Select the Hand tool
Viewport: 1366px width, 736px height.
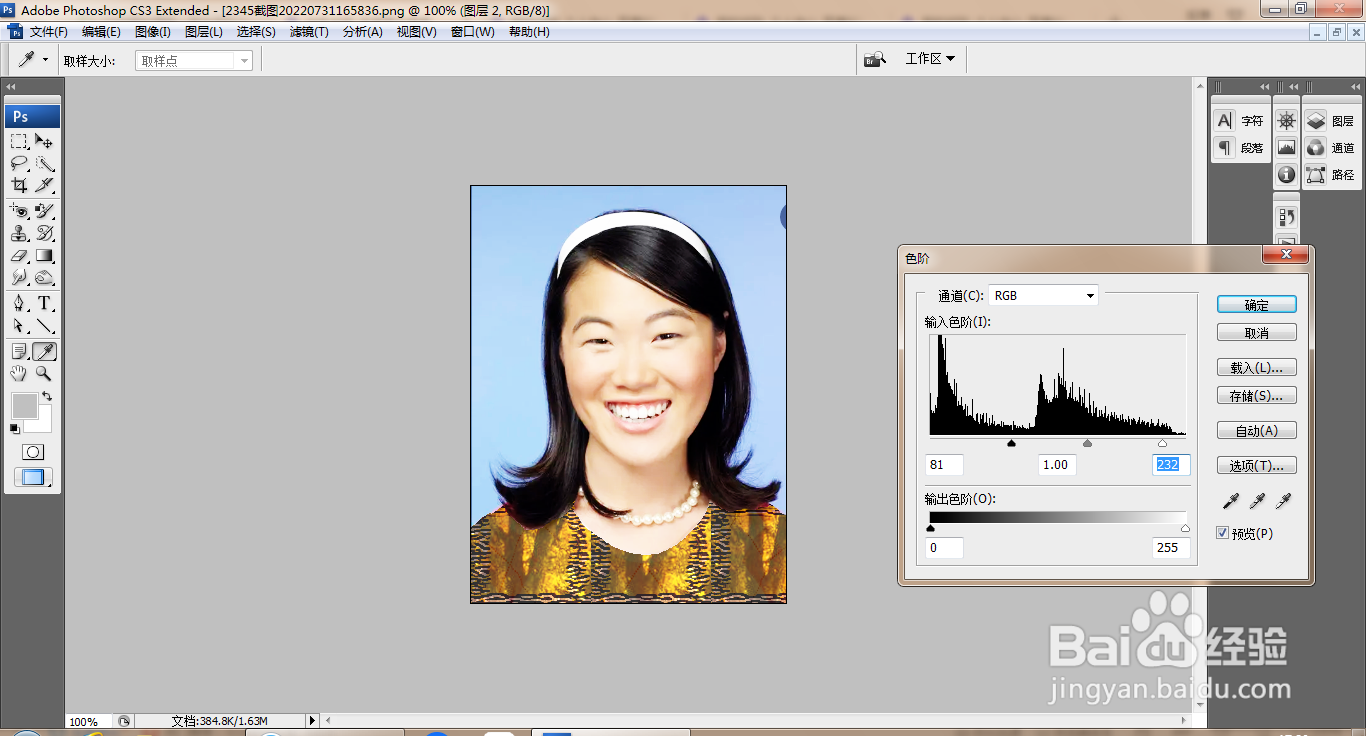pyautogui.click(x=19, y=373)
